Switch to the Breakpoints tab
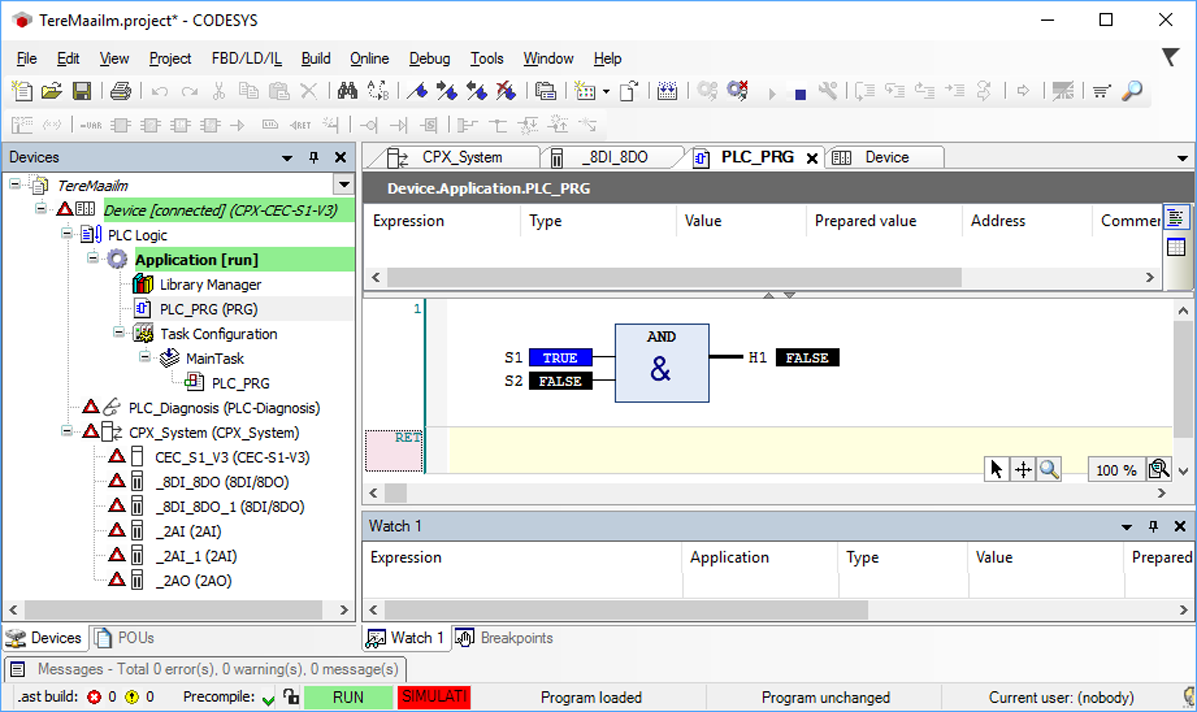Screen dimensions: 1197x712 pyautogui.click(x=506, y=638)
